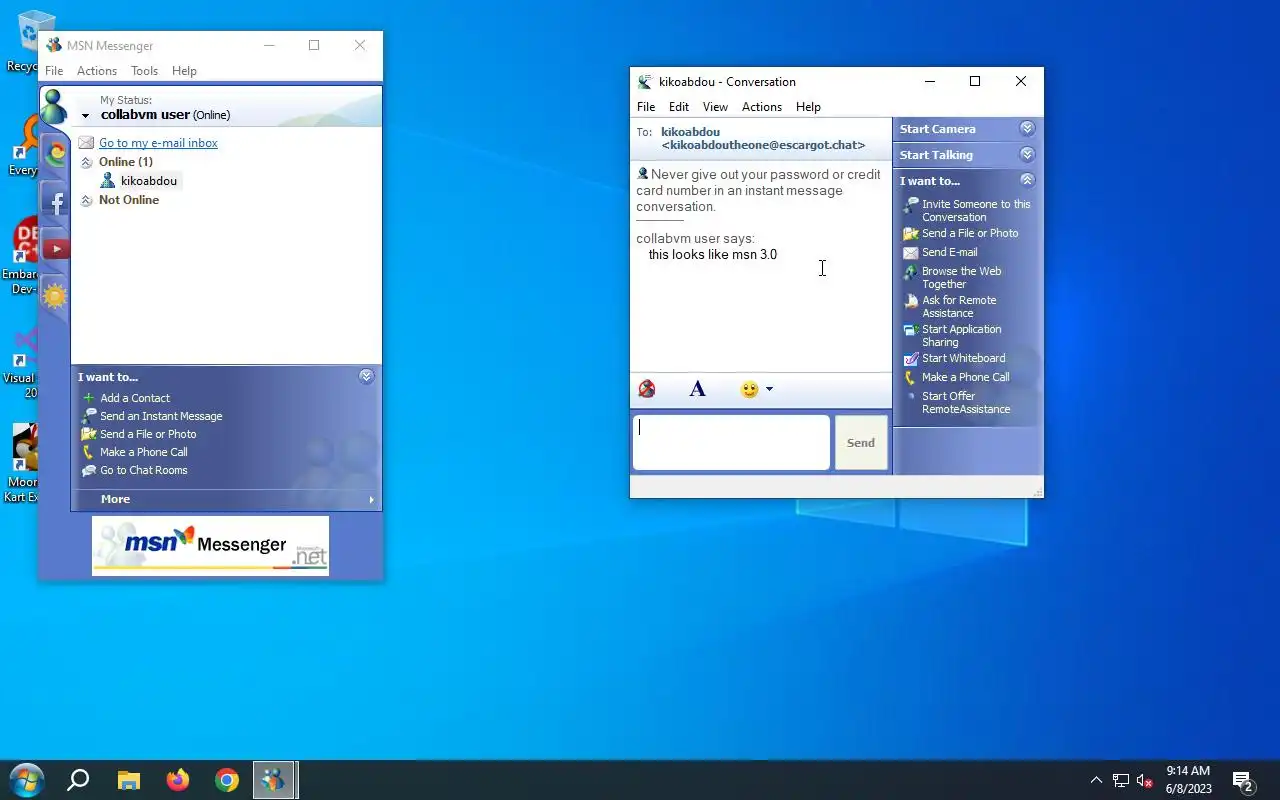Image resolution: width=1280 pixels, height=800 pixels.
Task: Open the Actions menu in Conversation window
Action: (x=762, y=107)
